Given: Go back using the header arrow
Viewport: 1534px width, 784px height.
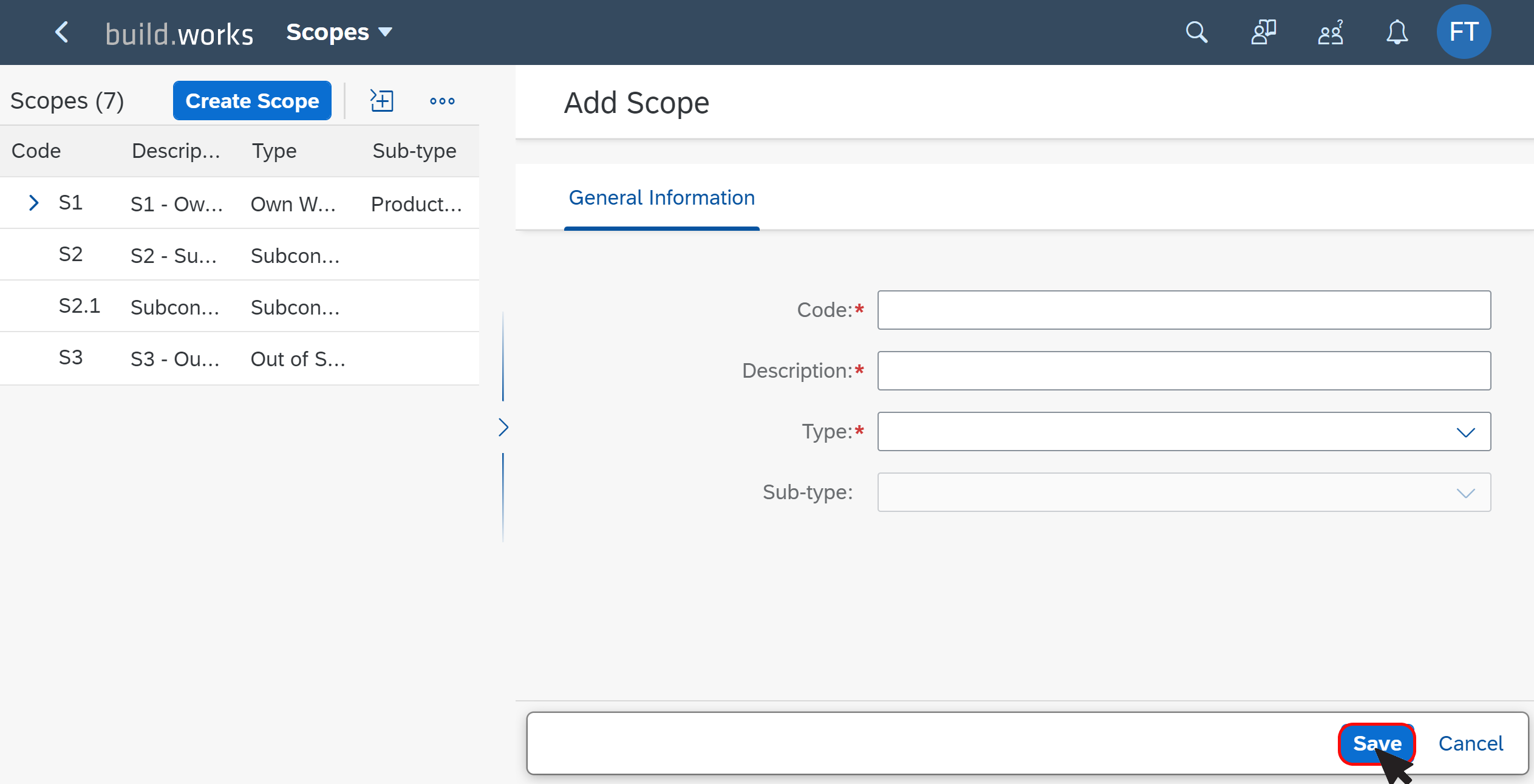Looking at the screenshot, I should tap(62, 32).
